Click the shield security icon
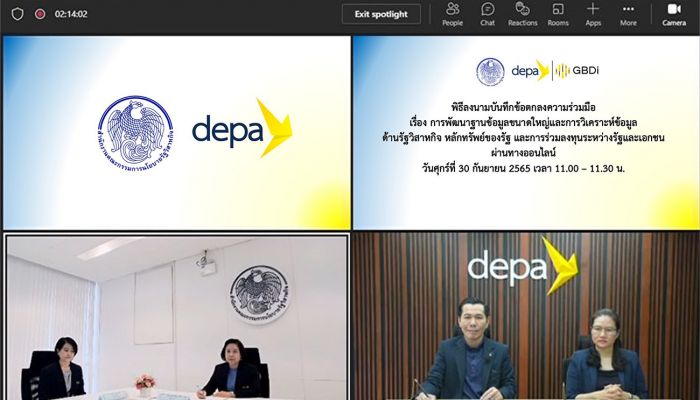700x400 pixels. (x=17, y=14)
